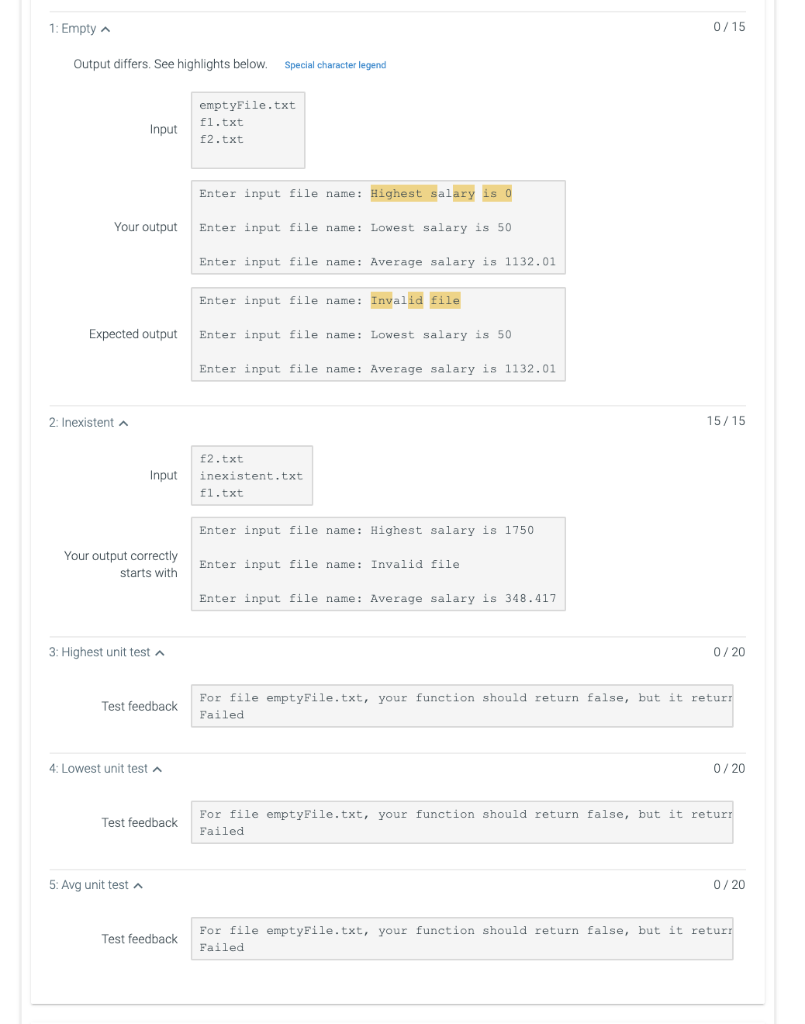The width and height of the screenshot is (805, 1024).
Task: Select the Input box listing emptyFile.txt
Action: click(x=248, y=129)
